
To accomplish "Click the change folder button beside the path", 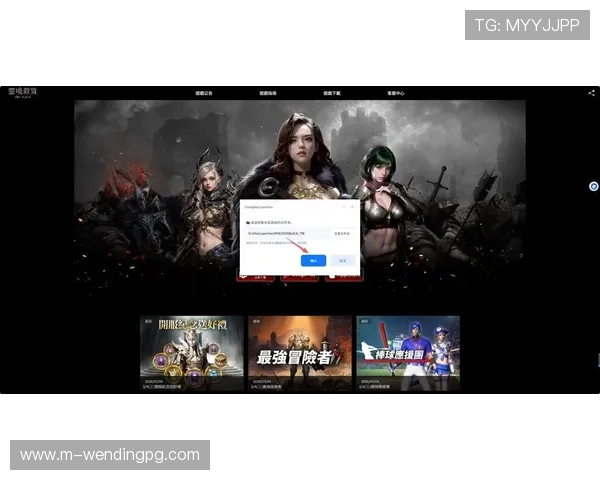I will click(x=341, y=233).
